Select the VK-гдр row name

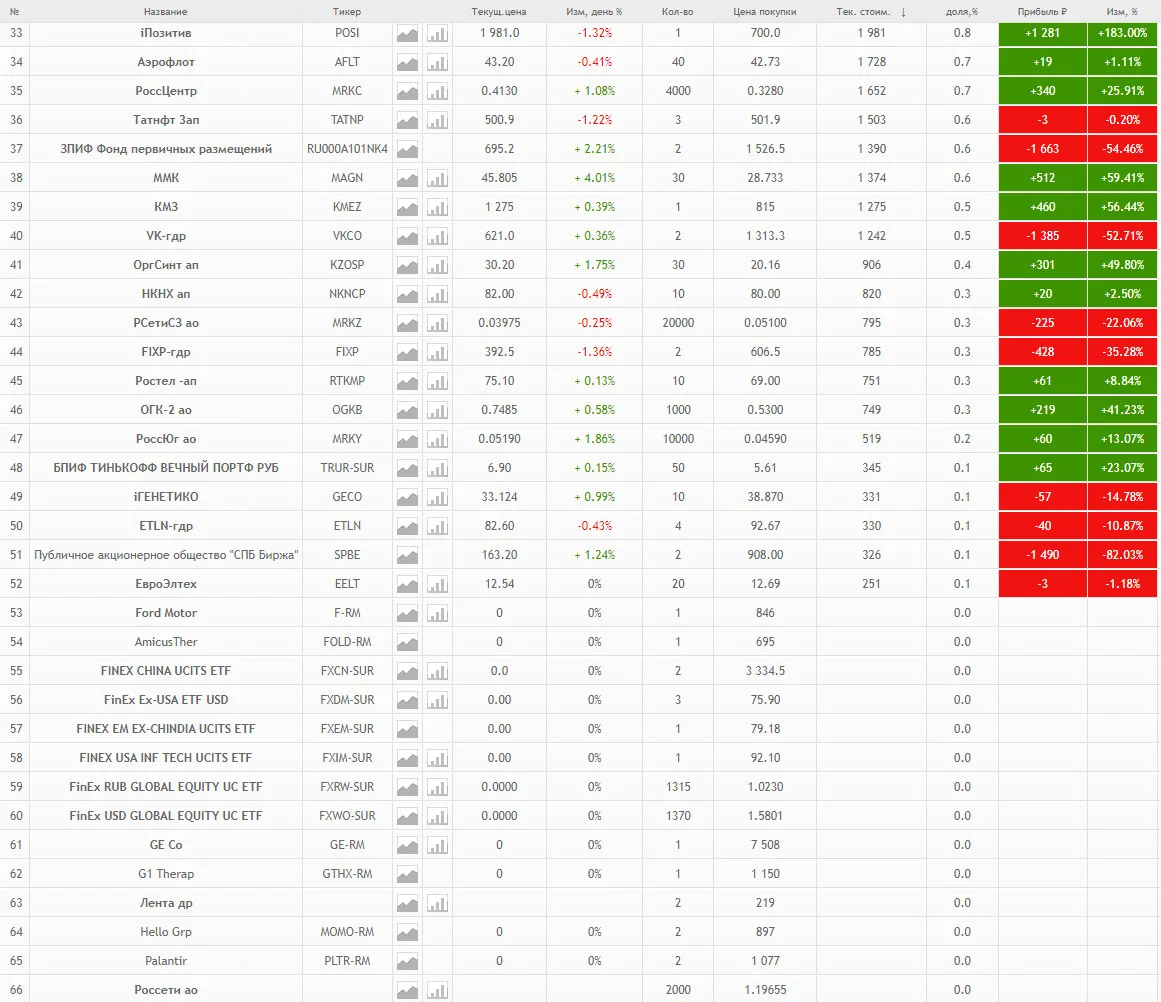(166, 236)
